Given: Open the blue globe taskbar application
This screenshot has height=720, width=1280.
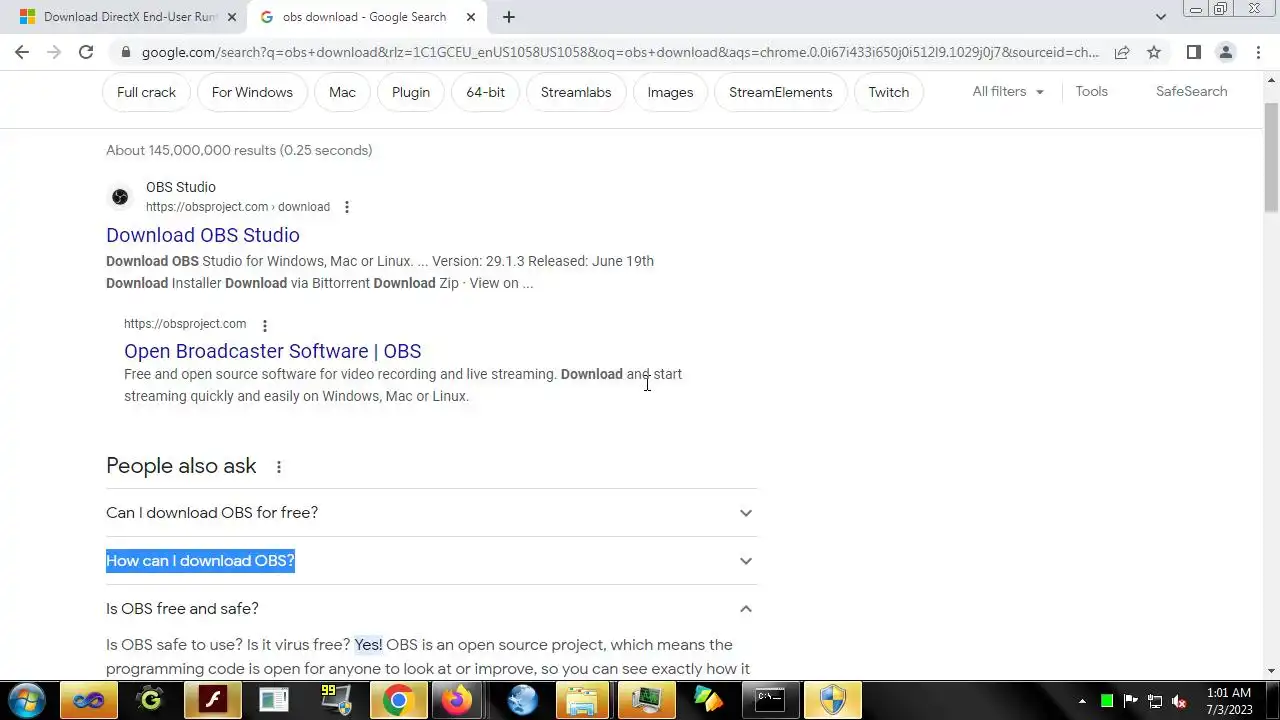Looking at the screenshot, I should coord(521,700).
